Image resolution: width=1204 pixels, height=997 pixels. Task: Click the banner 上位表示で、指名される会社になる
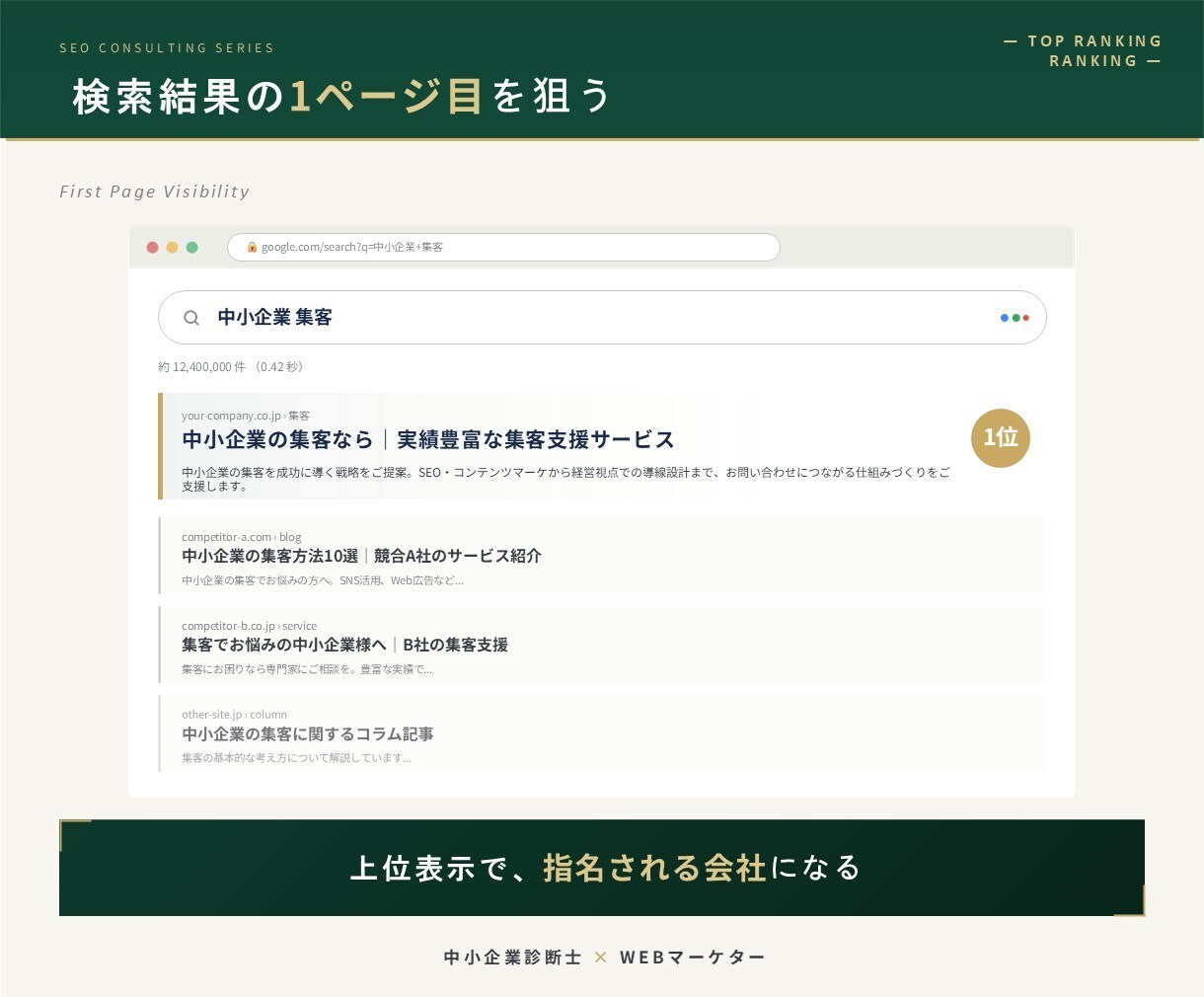[x=602, y=868]
